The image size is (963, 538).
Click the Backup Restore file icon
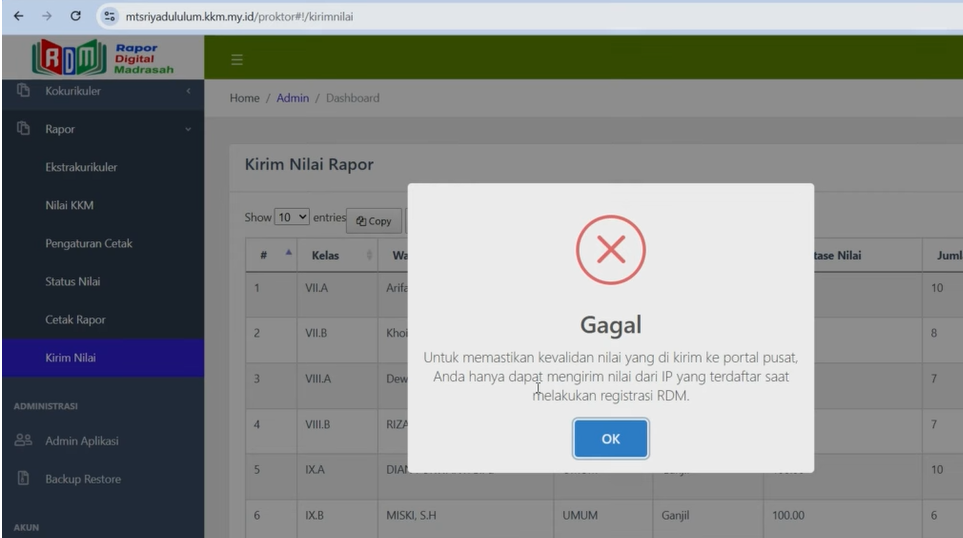click(19, 479)
